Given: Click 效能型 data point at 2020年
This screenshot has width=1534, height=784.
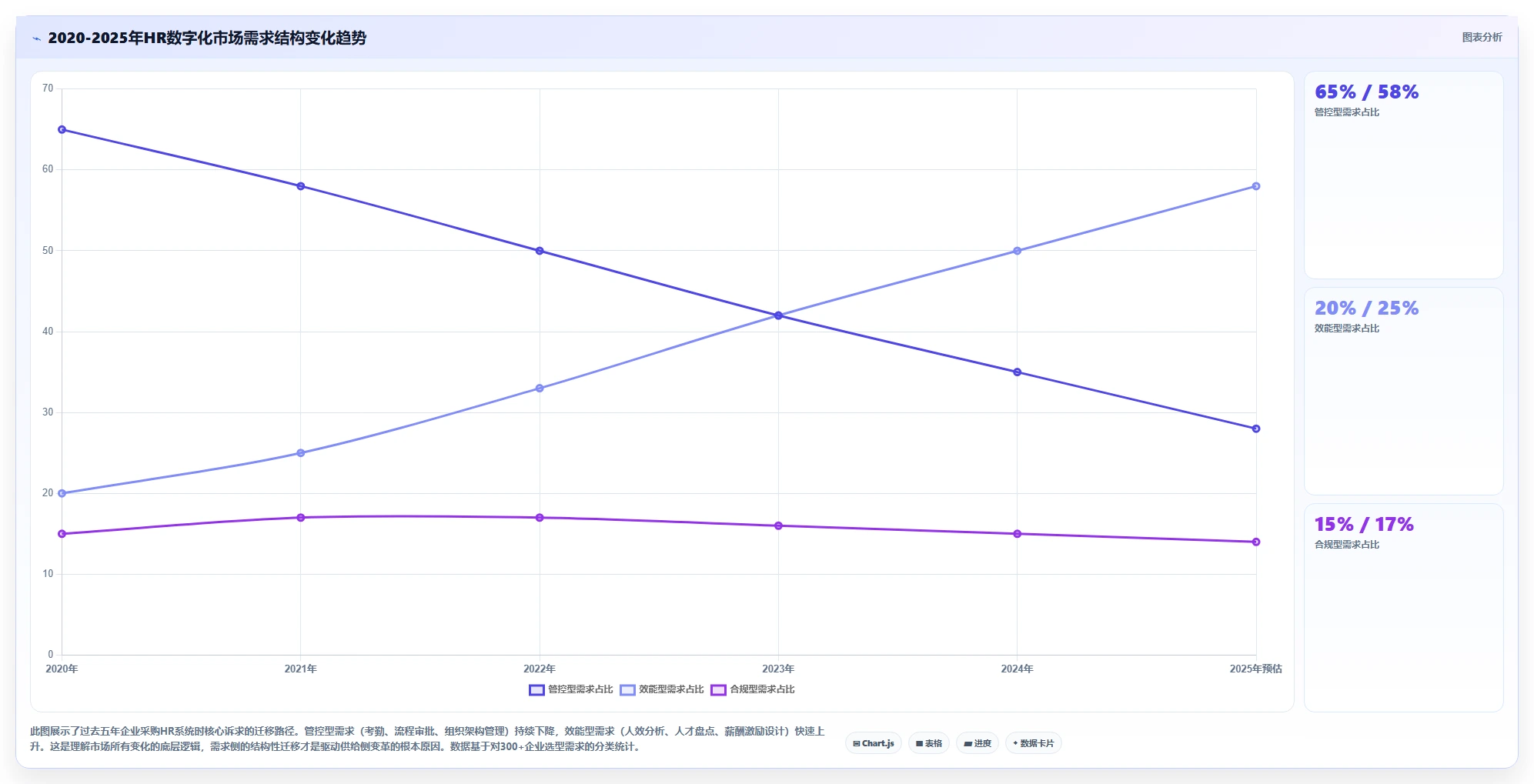Looking at the screenshot, I should tap(62, 493).
